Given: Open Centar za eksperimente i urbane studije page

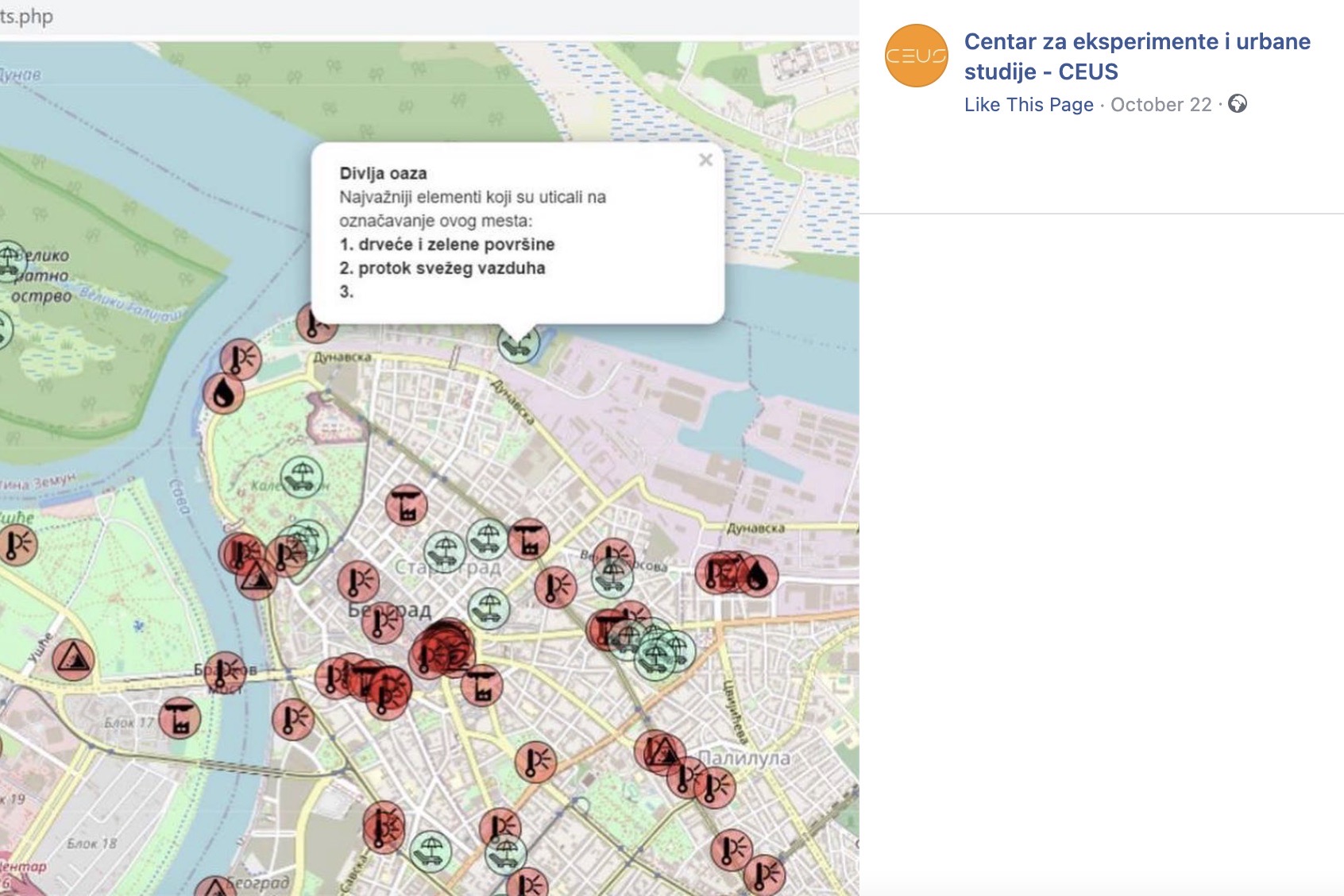Looking at the screenshot, I should pos(1137,56).
